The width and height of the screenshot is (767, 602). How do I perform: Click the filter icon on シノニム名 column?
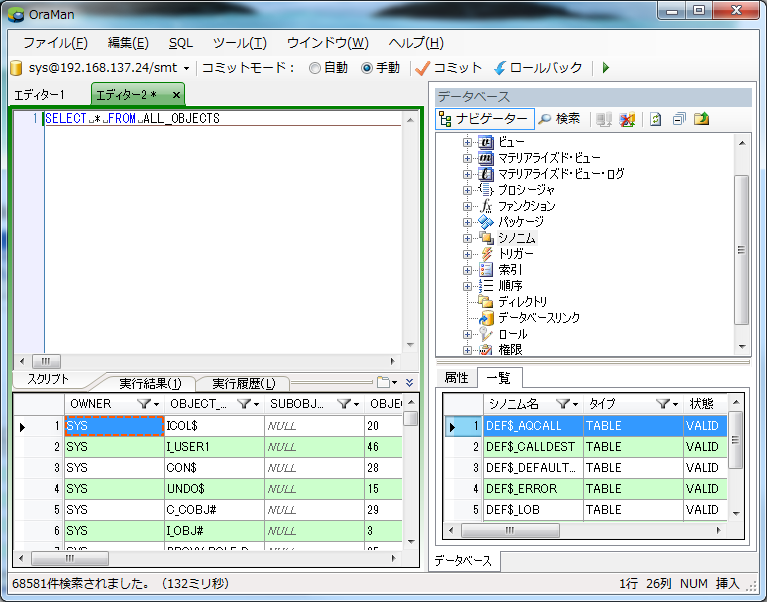point(563,404)
